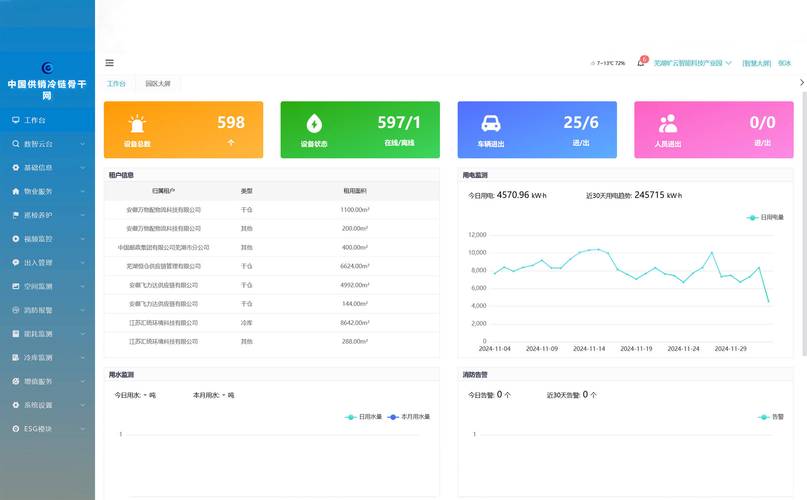Click the lightning droplet icon on green card
Viewport: 807px width, 500px height.
click(314, 124)
